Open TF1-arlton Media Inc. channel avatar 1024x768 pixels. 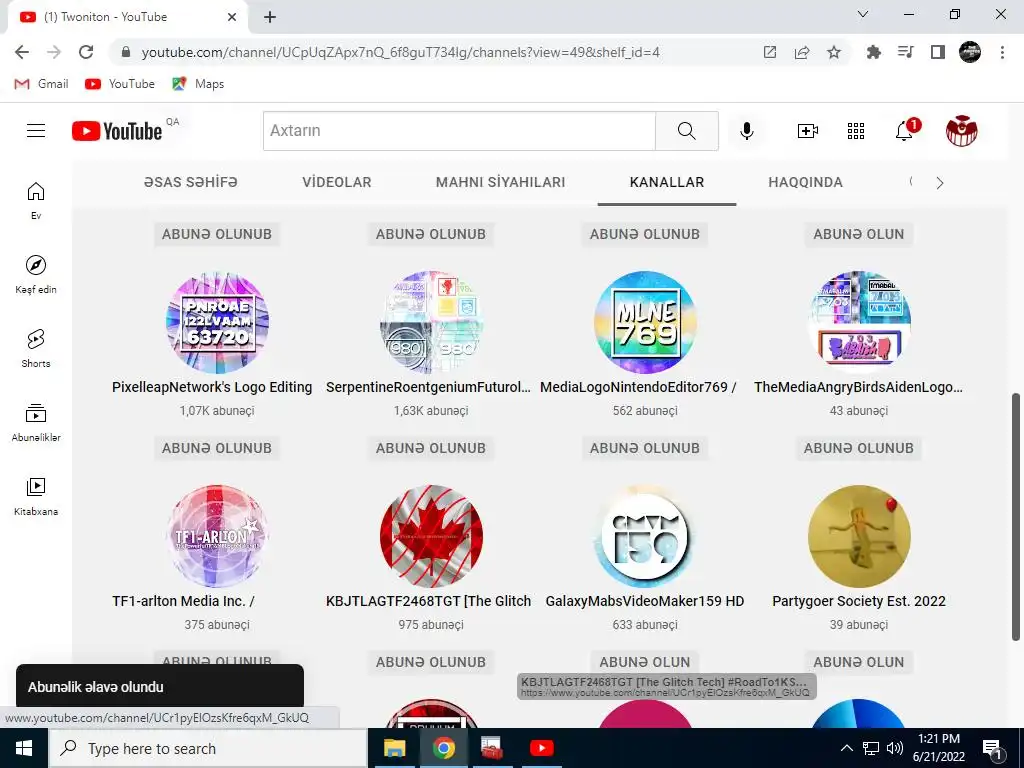point(217,536)
